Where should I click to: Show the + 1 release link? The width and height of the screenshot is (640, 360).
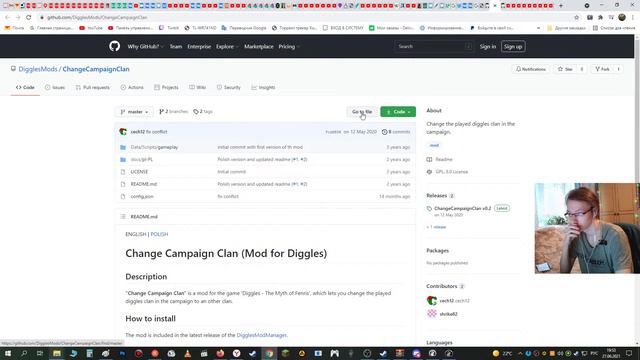pos(436,227)
